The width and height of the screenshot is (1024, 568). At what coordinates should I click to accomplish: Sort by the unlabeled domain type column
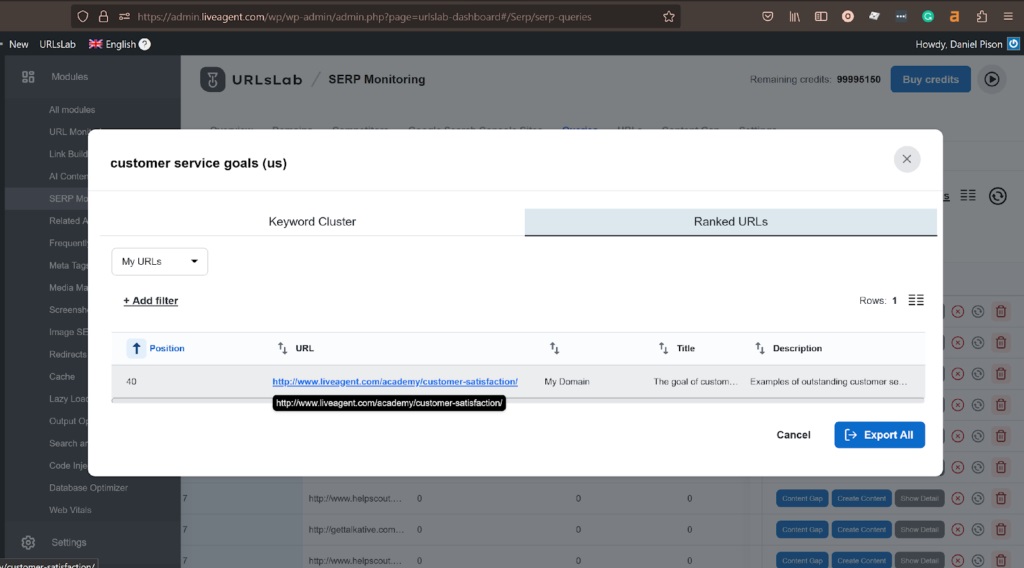[554, 349]
